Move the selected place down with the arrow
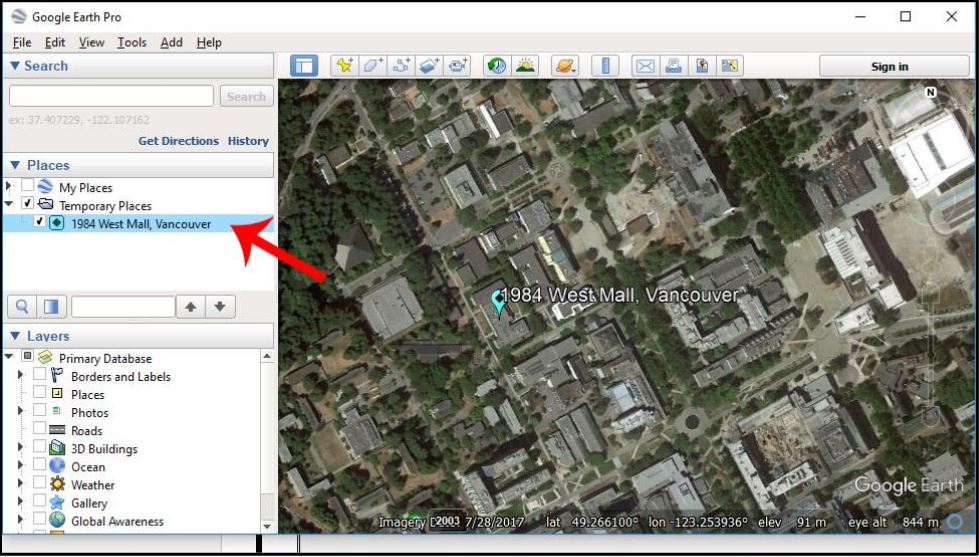 point(220,307)
